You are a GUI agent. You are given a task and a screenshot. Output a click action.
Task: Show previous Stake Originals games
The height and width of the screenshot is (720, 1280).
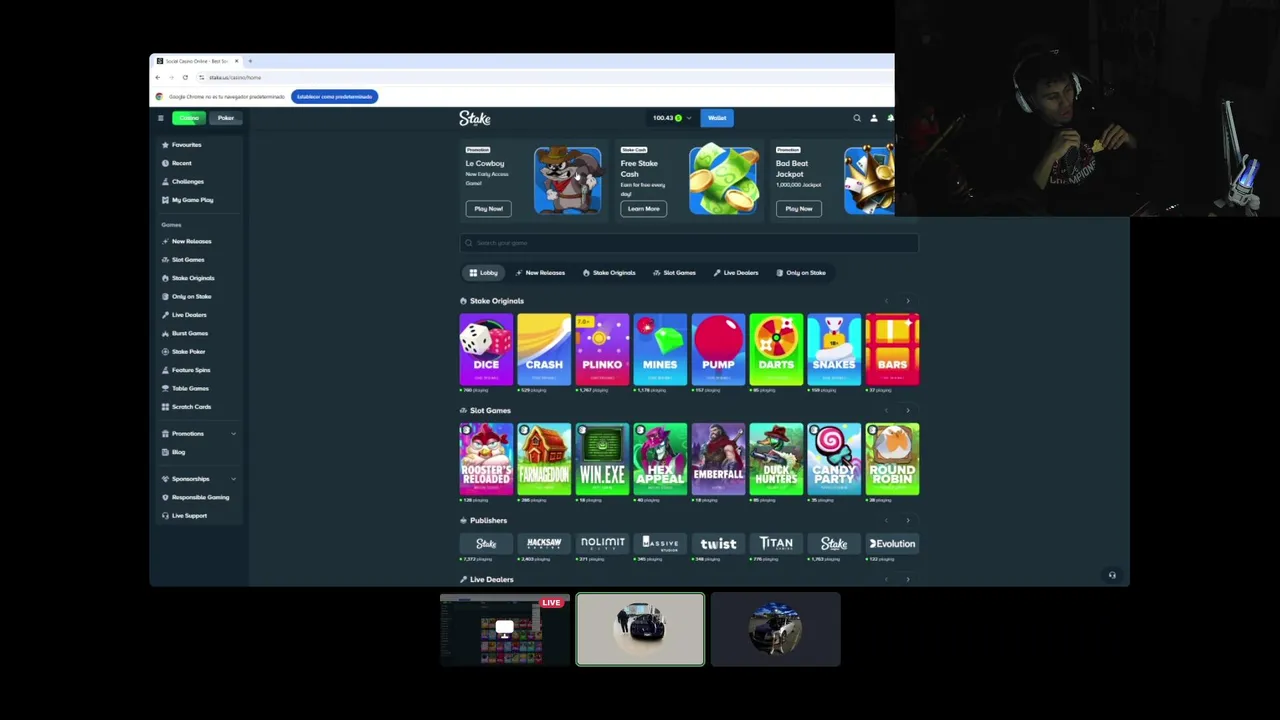(x=886, y=301)
